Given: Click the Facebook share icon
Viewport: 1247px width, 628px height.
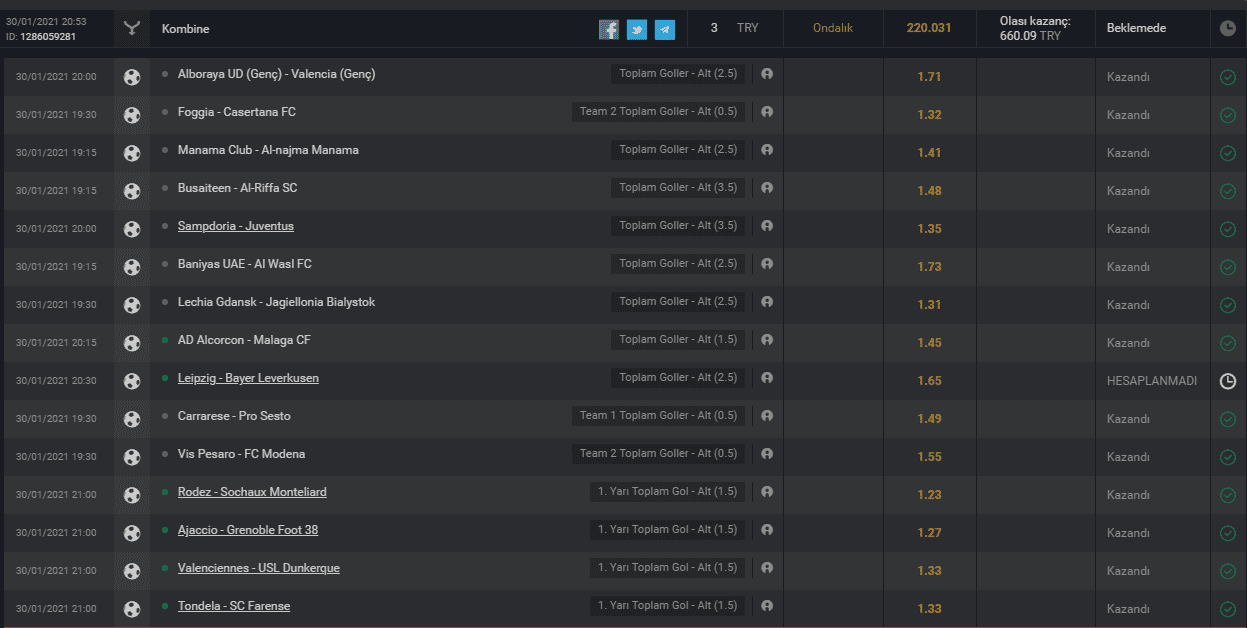Looking at the screenshot, I should pos(609,30).
